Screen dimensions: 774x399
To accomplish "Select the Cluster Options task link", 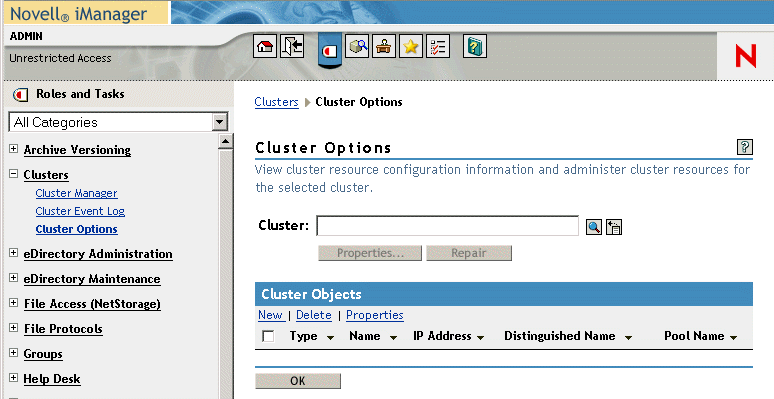I will coord(77,229).
